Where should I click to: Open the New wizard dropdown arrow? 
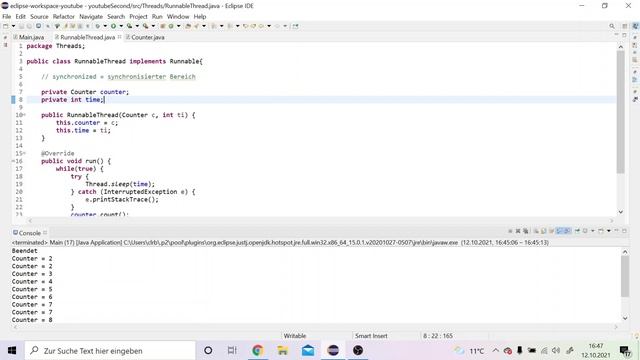pos(13,26)
